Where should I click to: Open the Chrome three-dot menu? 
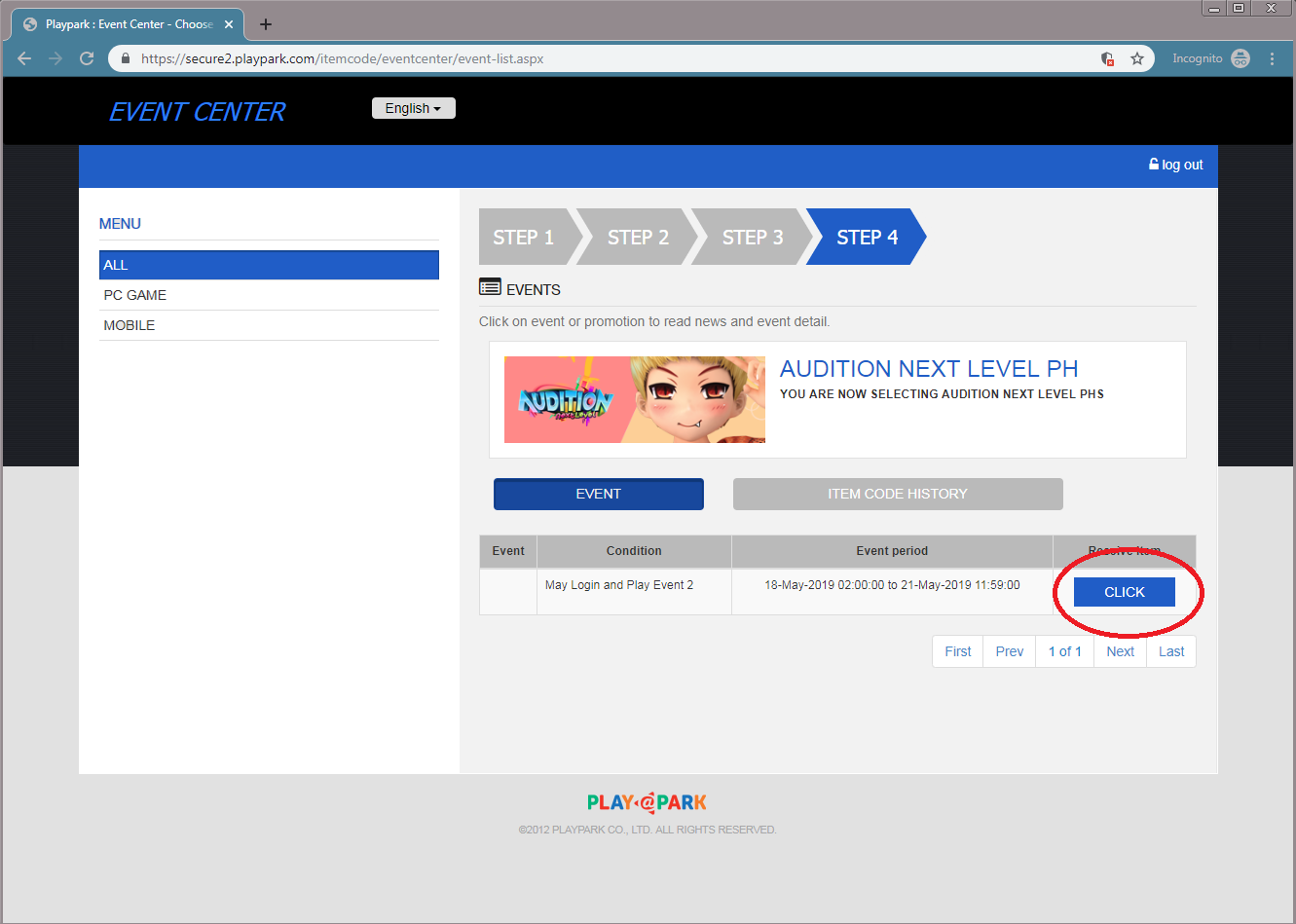1272,58
